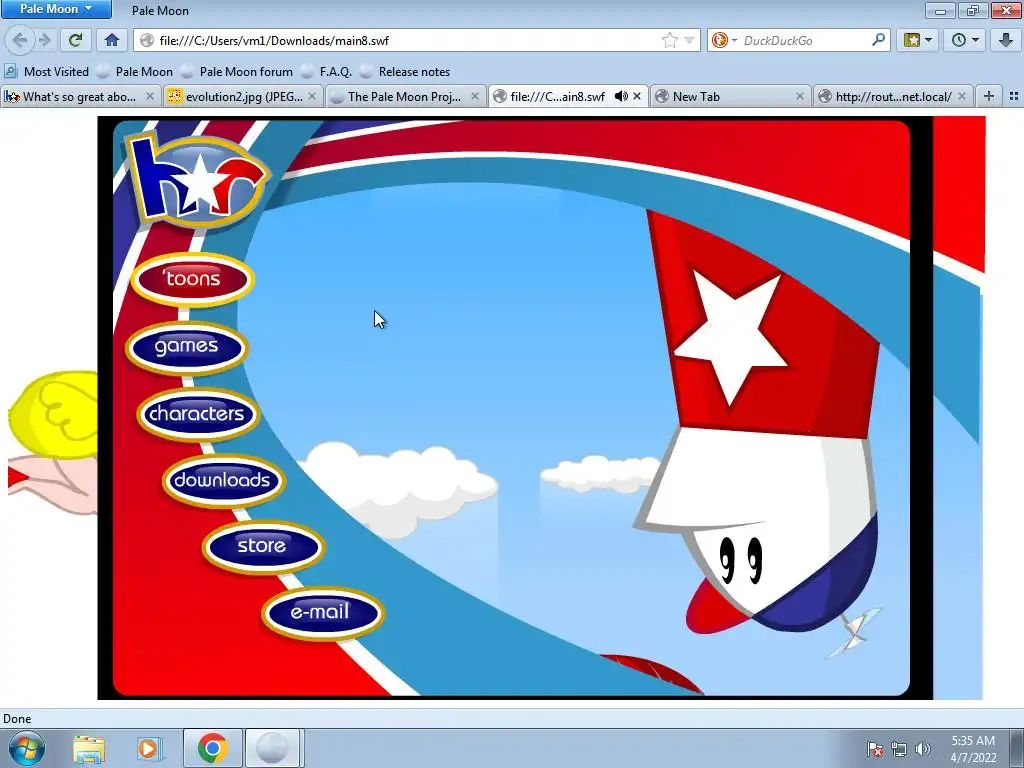The width and height of the screenshot is (1024, 768).
Task: Click the characters menu button
Action: click(x=197, y=414)
